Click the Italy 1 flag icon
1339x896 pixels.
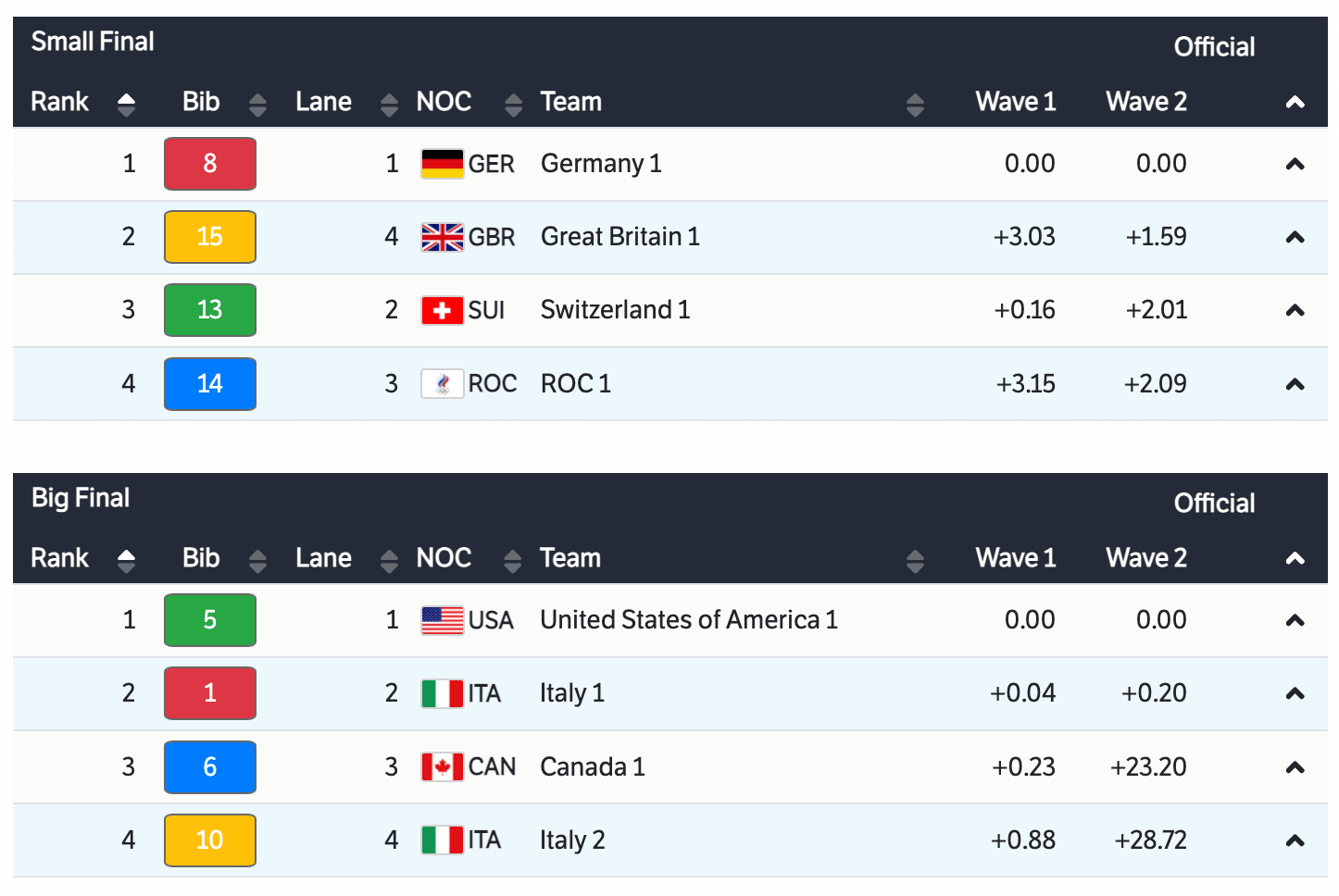442,693
